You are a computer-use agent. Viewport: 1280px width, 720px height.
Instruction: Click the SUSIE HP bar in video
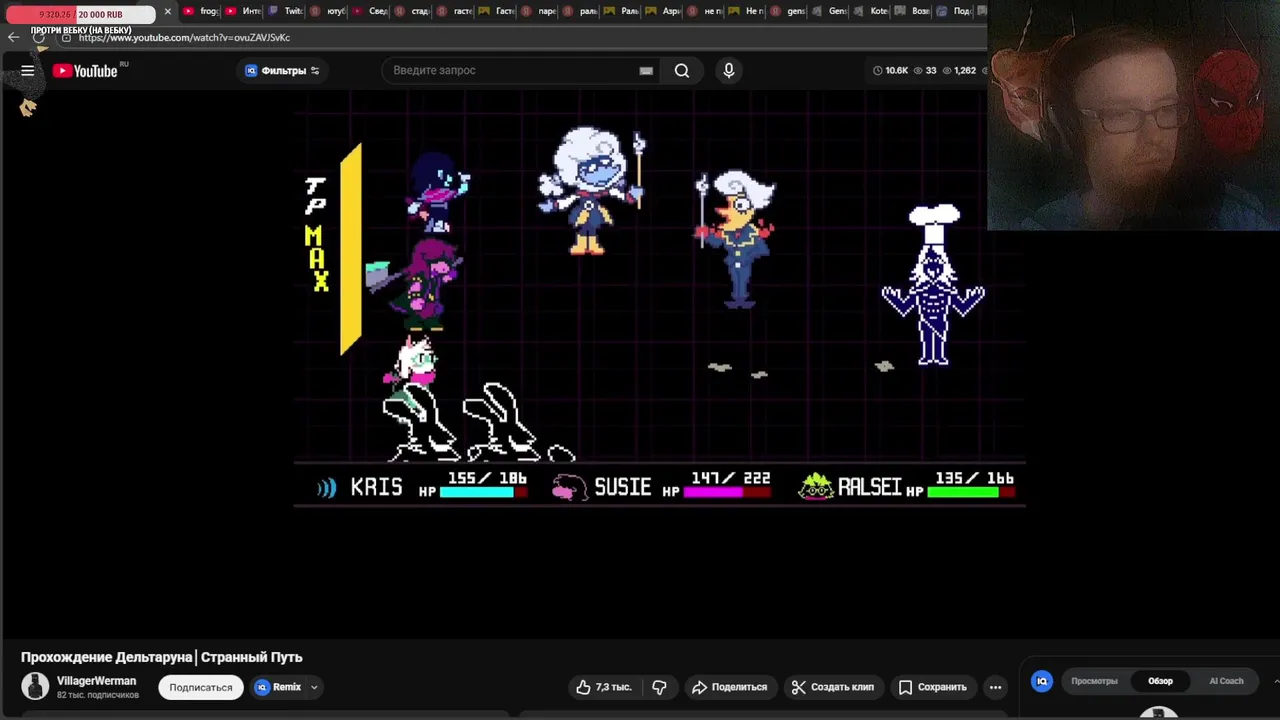pos(727,492)
